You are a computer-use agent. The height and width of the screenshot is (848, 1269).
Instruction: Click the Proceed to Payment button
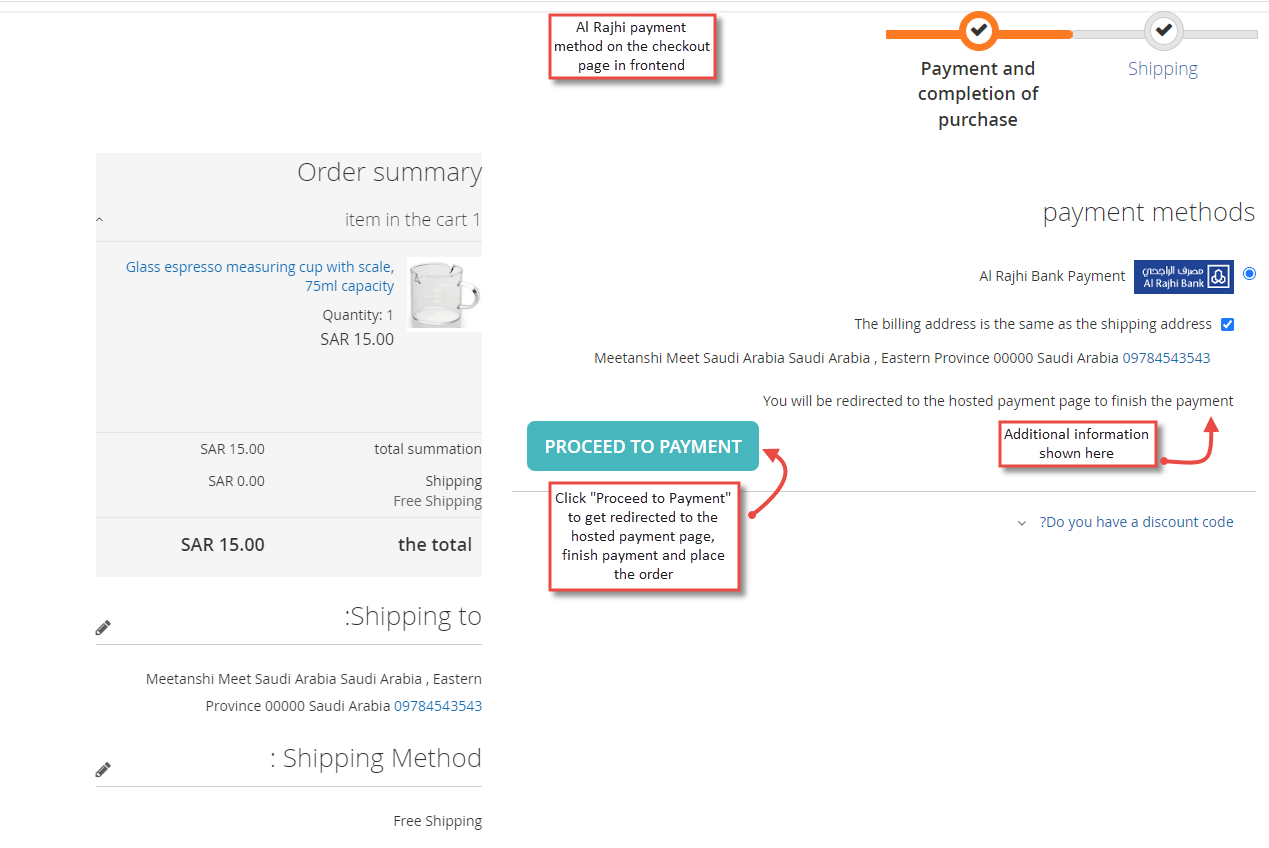643,446
